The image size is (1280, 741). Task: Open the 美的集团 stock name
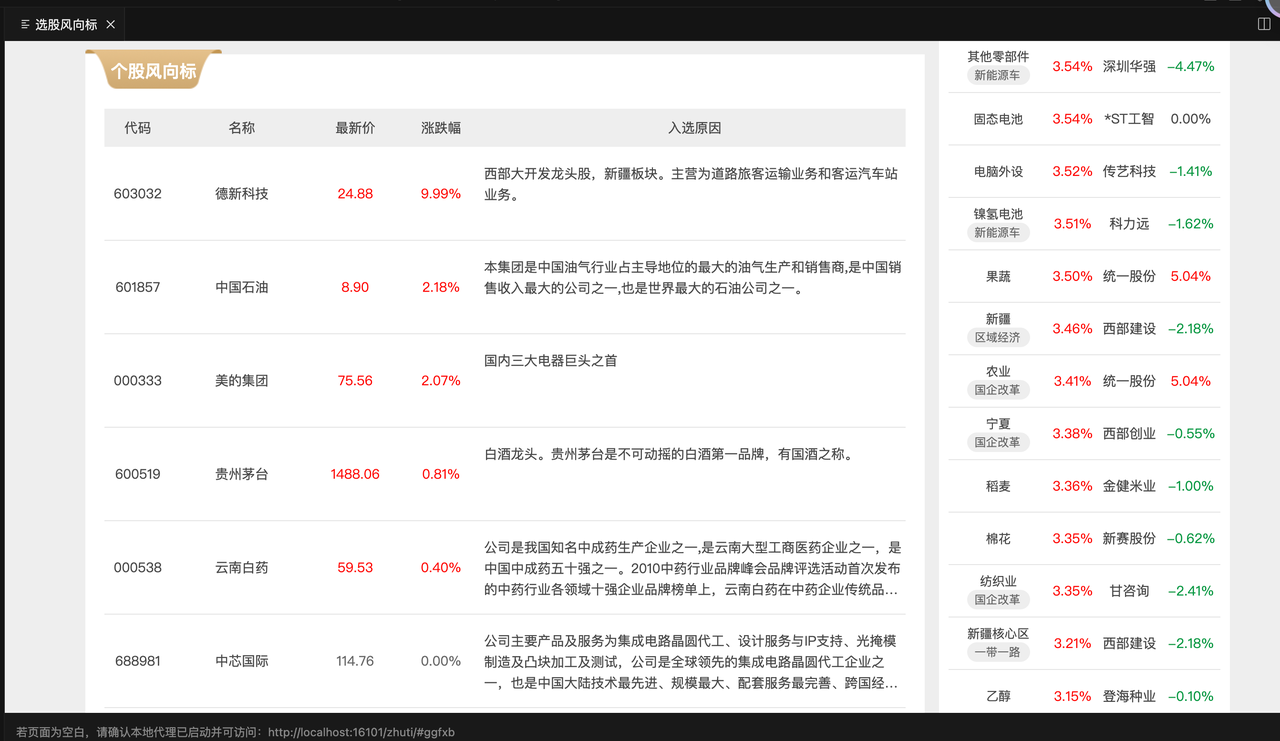tap(242, 381)
